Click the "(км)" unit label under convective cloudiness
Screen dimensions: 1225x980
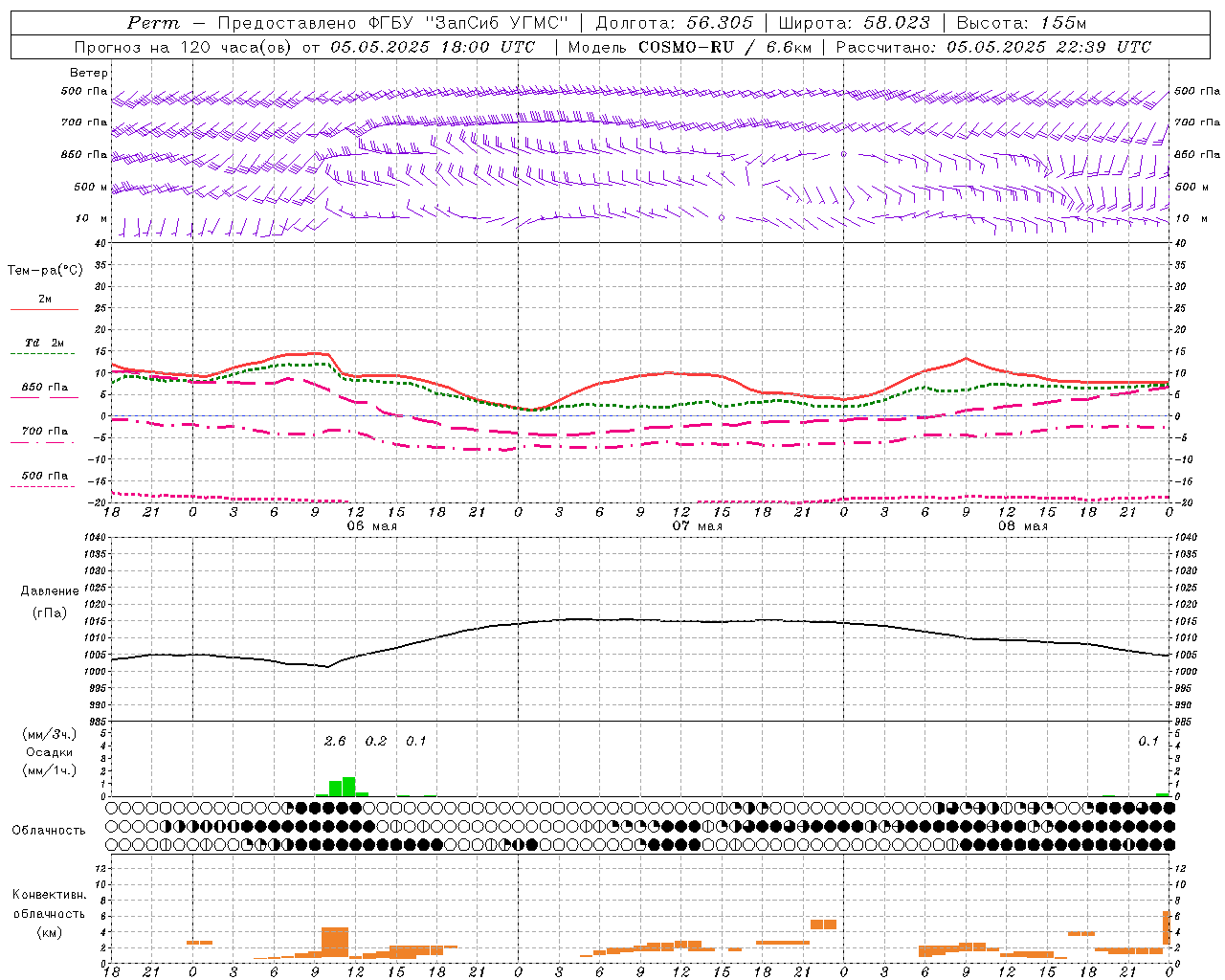pyautogui.click(x=49, y=932)
